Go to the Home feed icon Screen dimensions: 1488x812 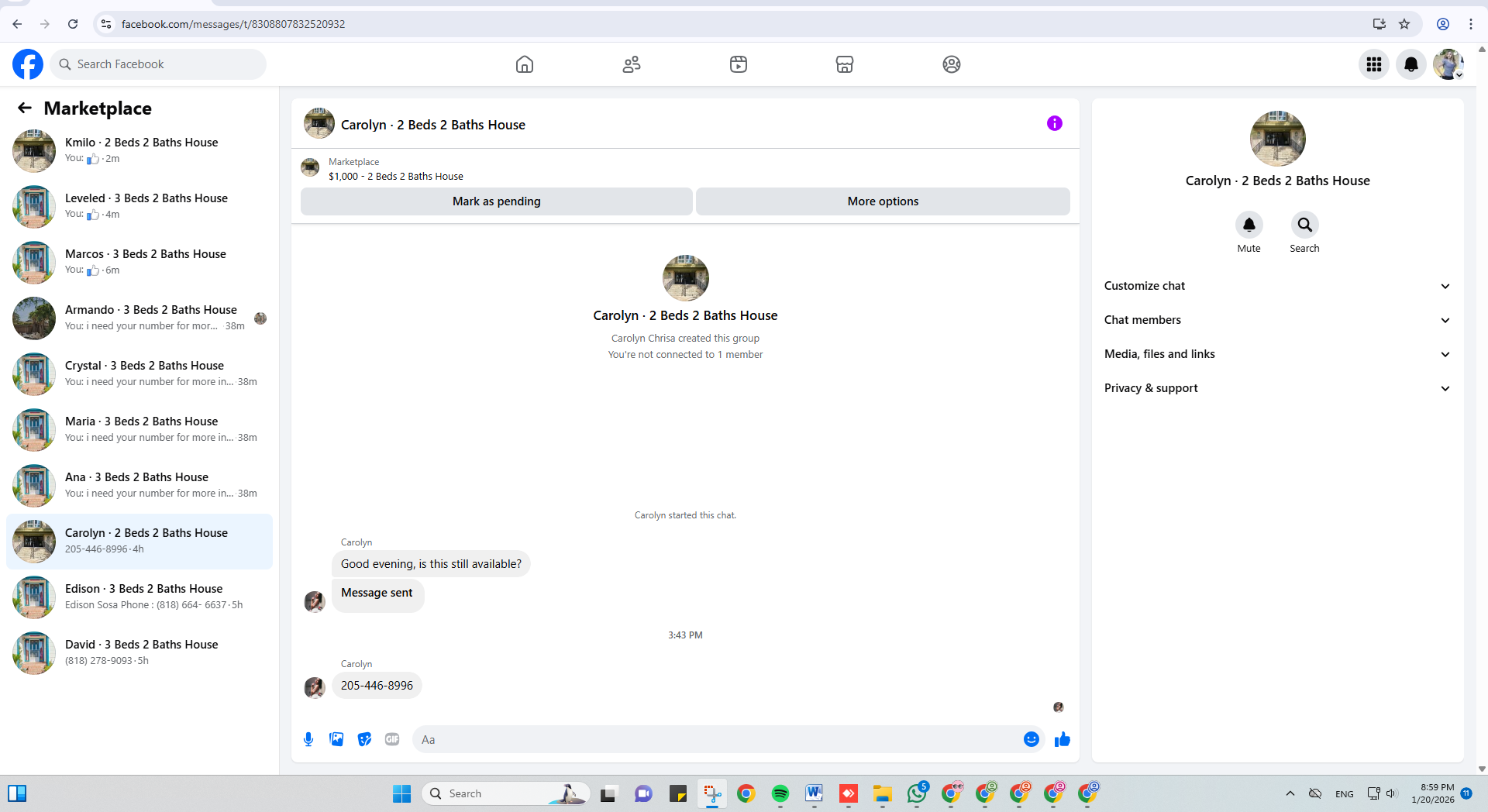pyautogui.click(x=525, y=64)
